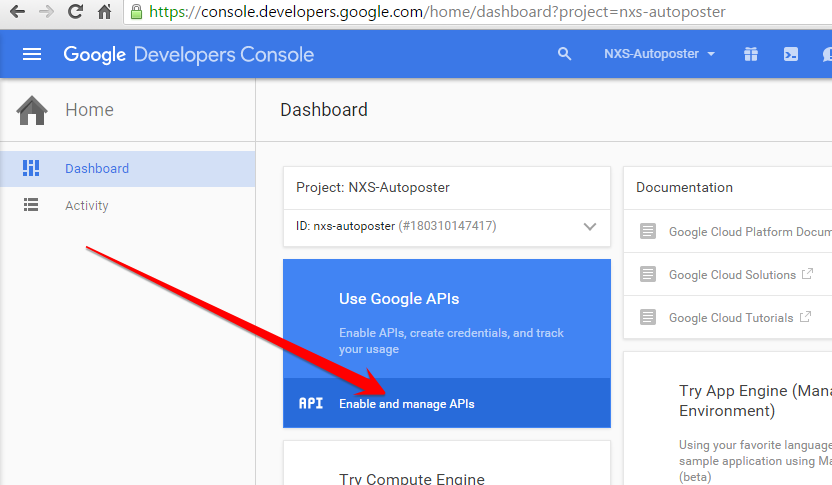Screen dimensions: 832x485
Task: Click the browser forward arrow
Action: [x=46, y=12]
